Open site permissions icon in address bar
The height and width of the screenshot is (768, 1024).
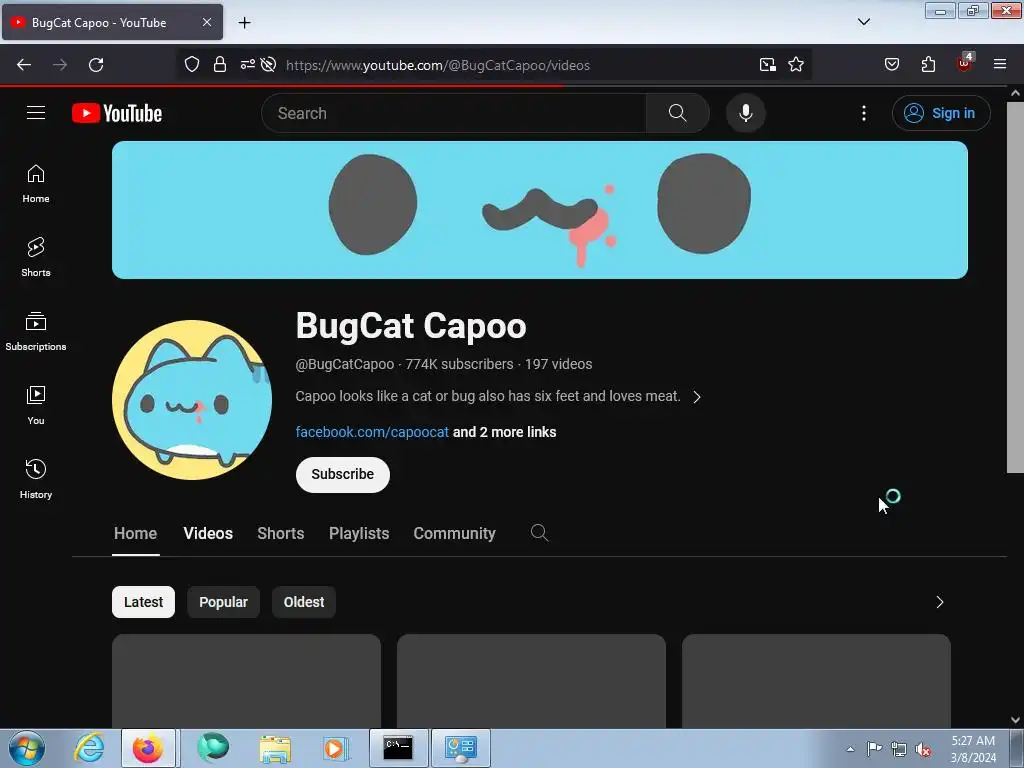(248, 65)
